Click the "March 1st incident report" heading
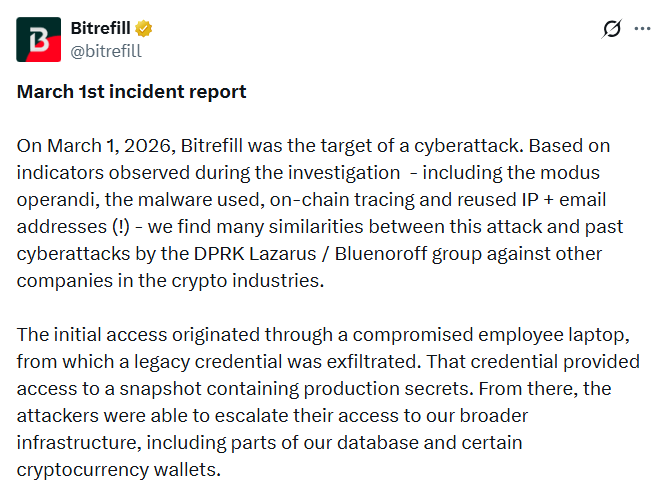The image size is (660, 495). point(131,92)
